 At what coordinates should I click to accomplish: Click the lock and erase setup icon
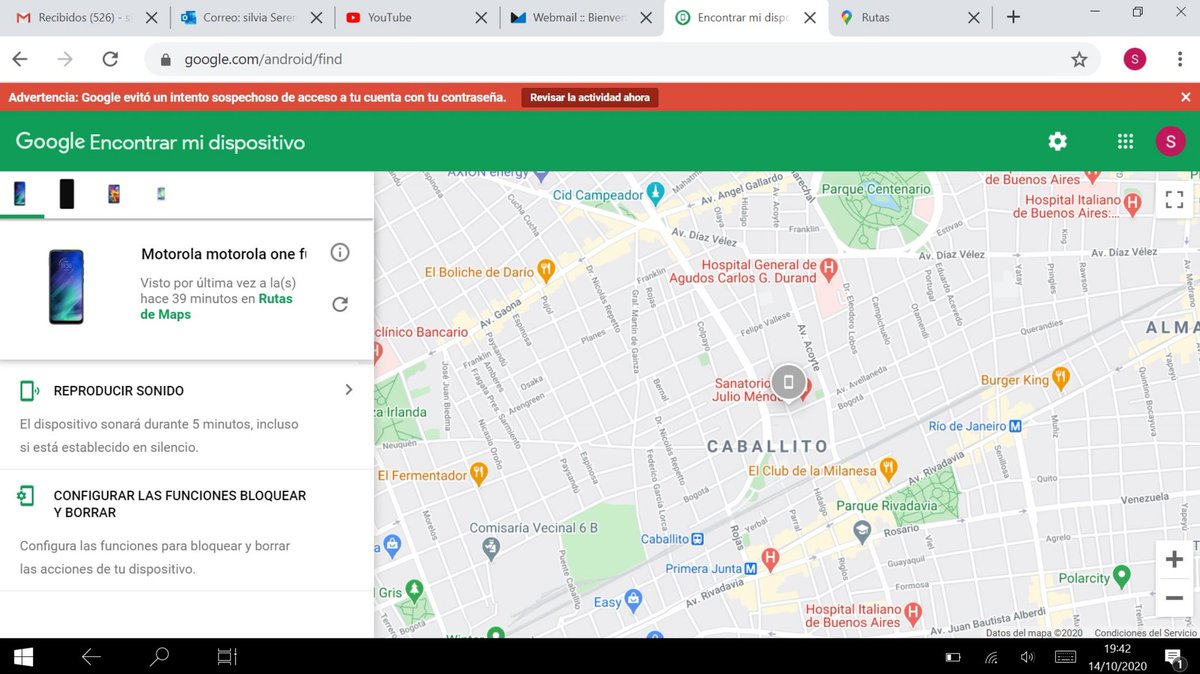click(27, 496)
